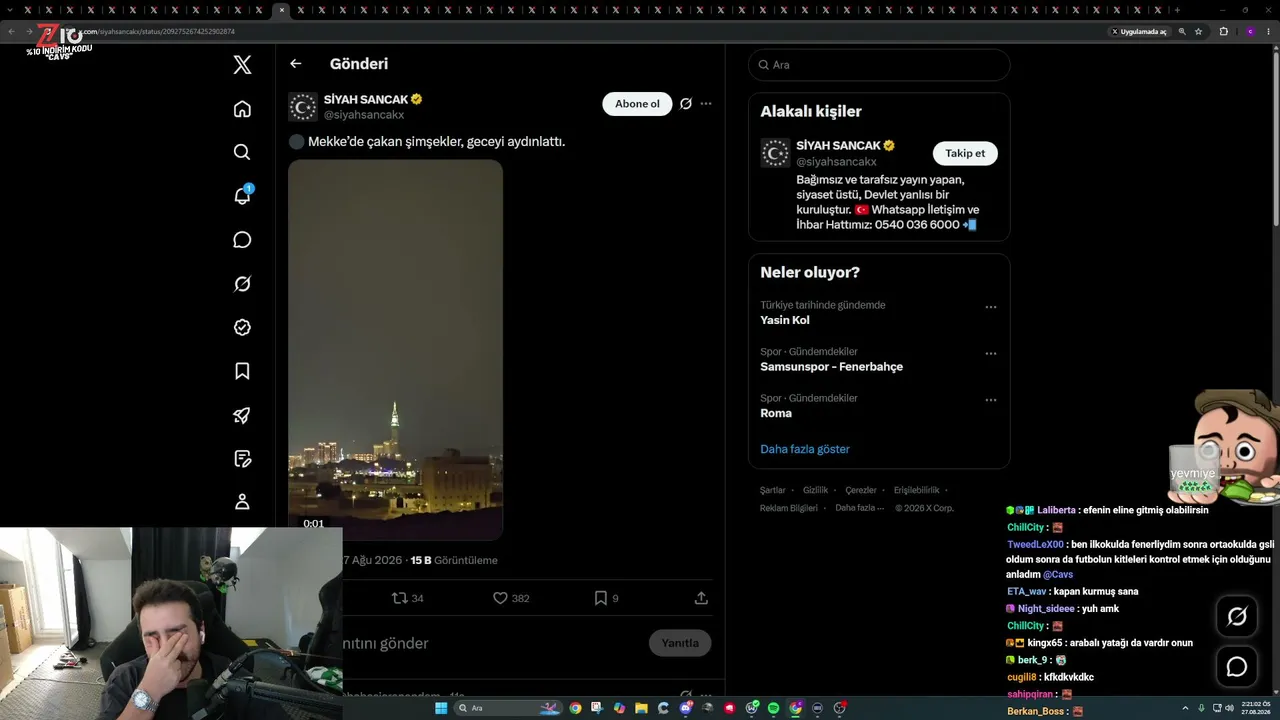Click Grok icon next to Abone ol
Image resolution: width=1280 pixels, height=720 pixels.
(686, 104)
